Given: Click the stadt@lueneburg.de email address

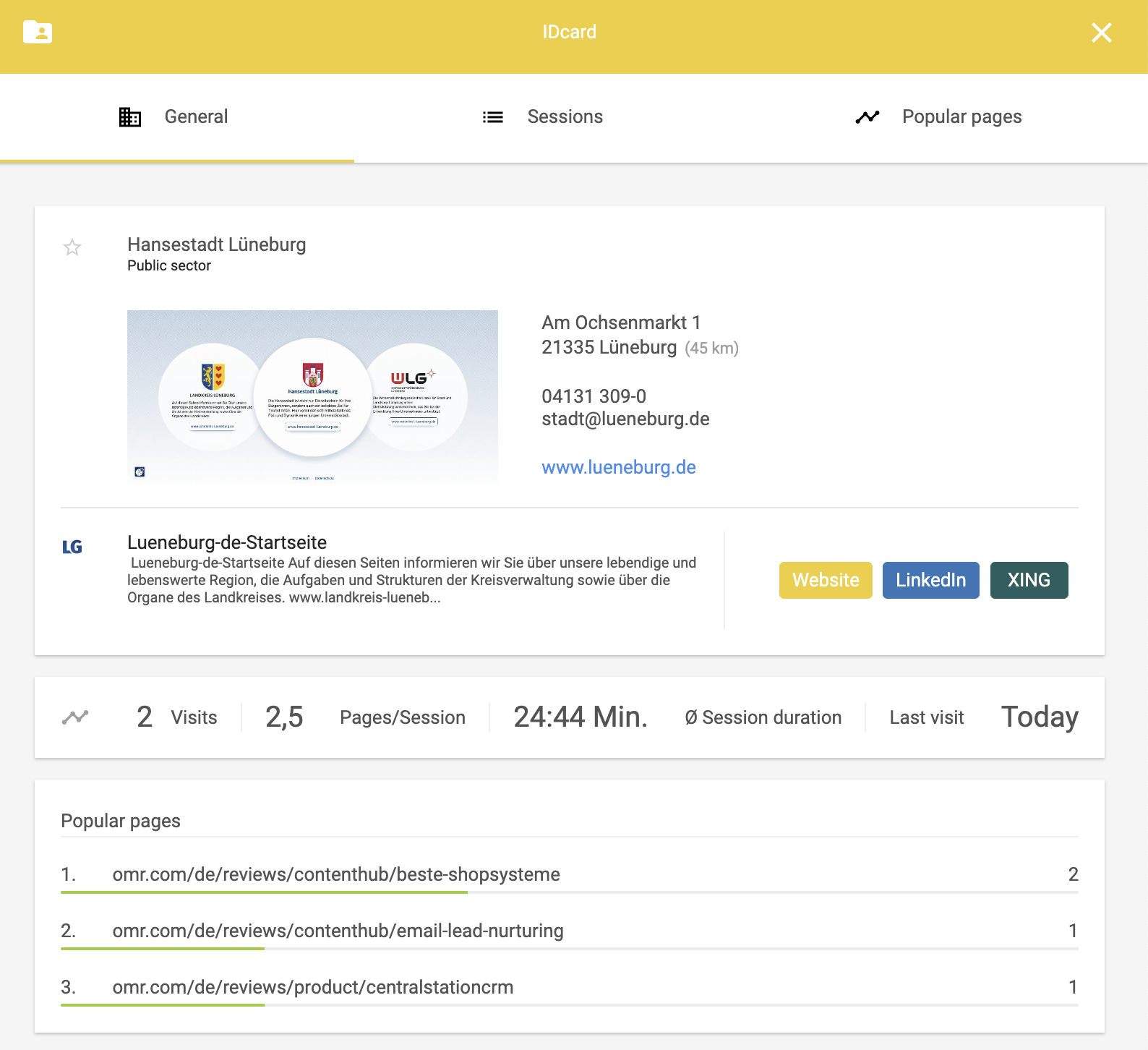Looking at the screenshot, I should click(625, 419).
